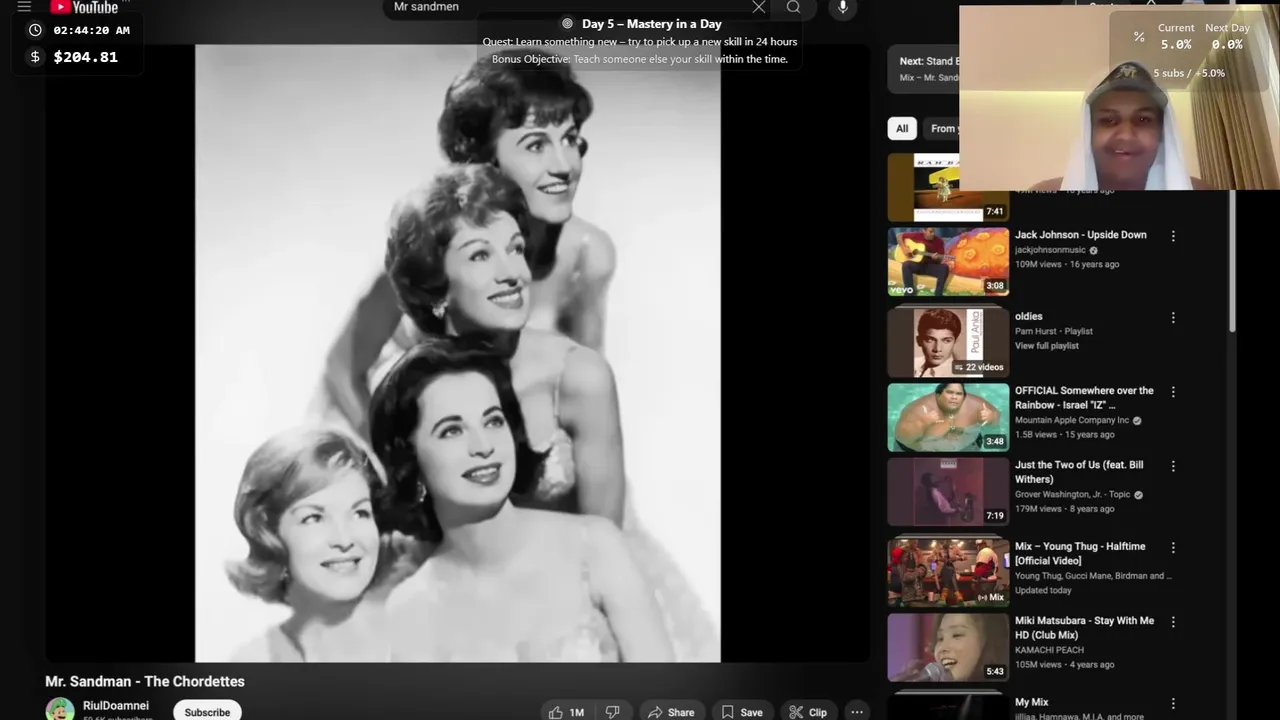Click the 'Next Day 0.0%' stat
The width and height of the screenshot is (1280, 720).
pos(1227,36)
